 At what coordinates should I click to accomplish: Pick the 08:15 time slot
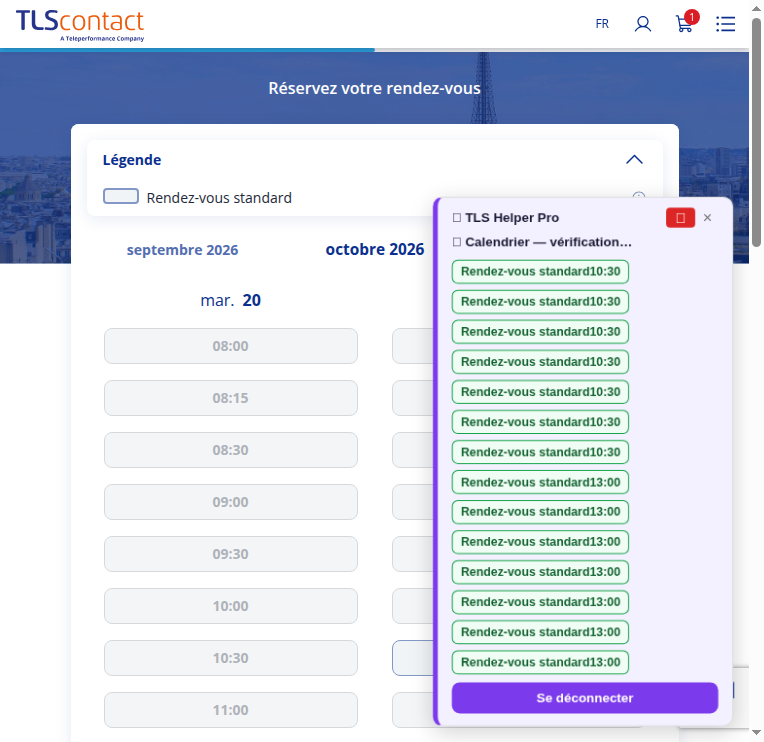pyautogui.click(x=230, y=398)
